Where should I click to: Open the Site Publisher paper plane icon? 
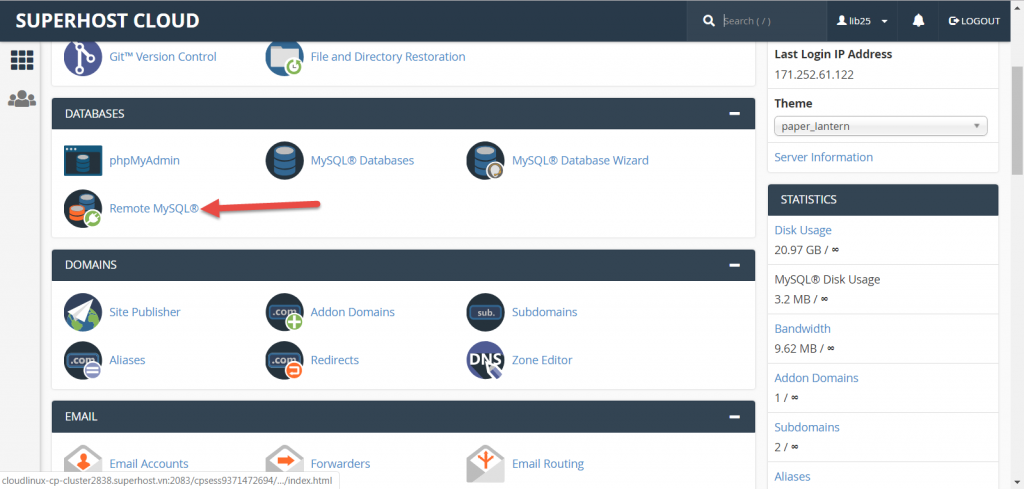[x=83, y=312]
